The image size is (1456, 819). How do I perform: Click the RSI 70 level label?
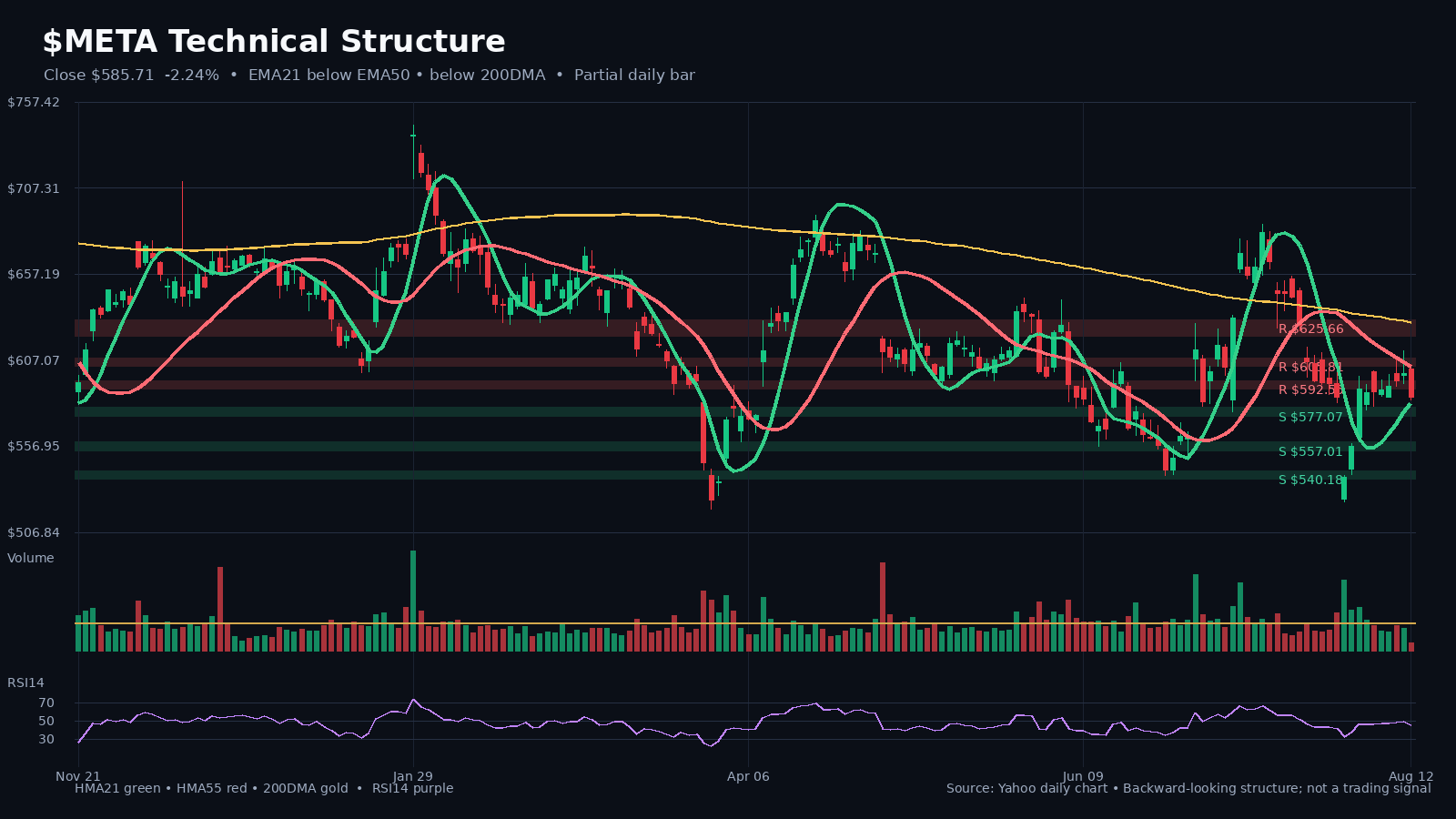pos(46,703)
